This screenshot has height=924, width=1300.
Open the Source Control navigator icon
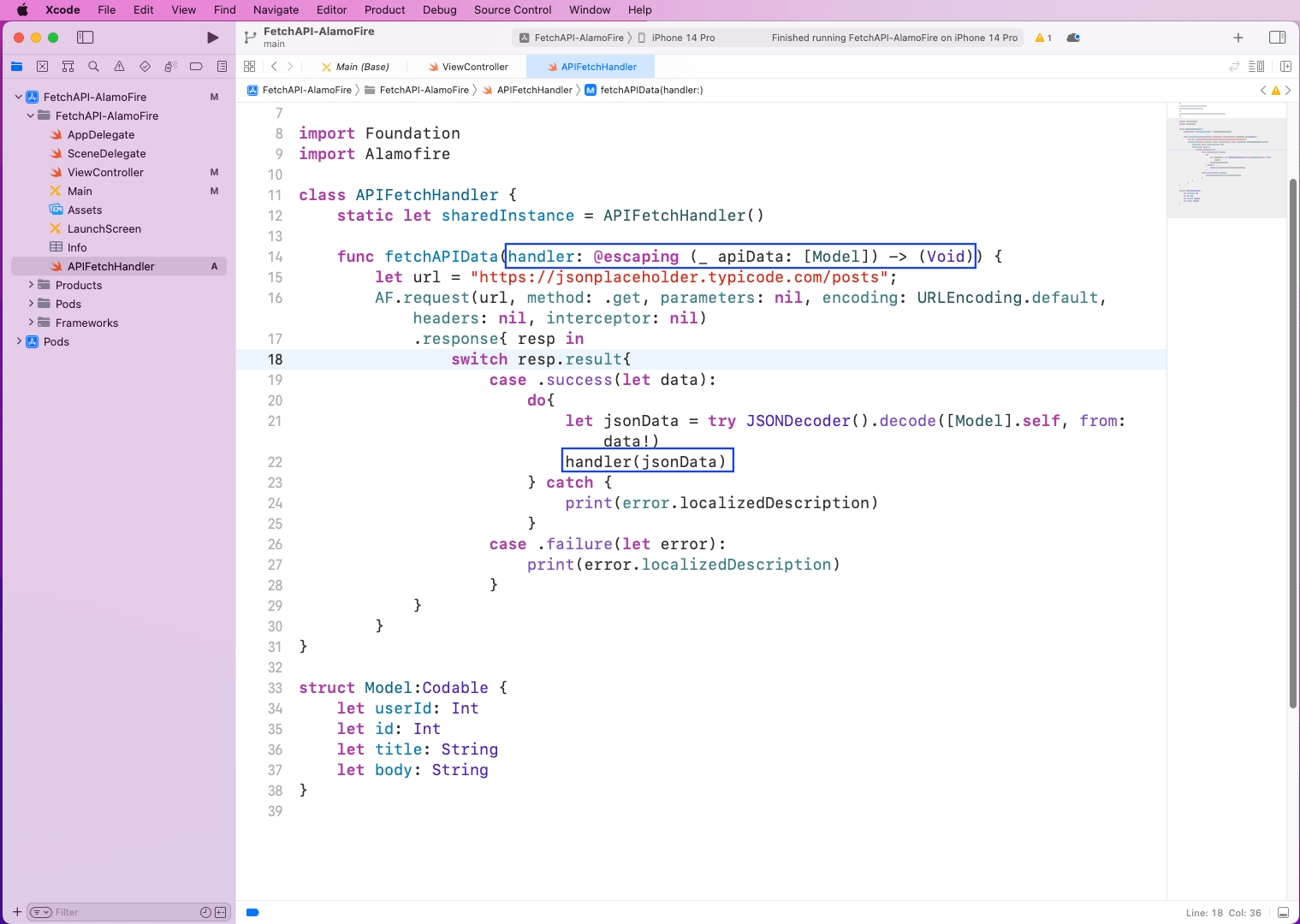click(x=43, y=67)
